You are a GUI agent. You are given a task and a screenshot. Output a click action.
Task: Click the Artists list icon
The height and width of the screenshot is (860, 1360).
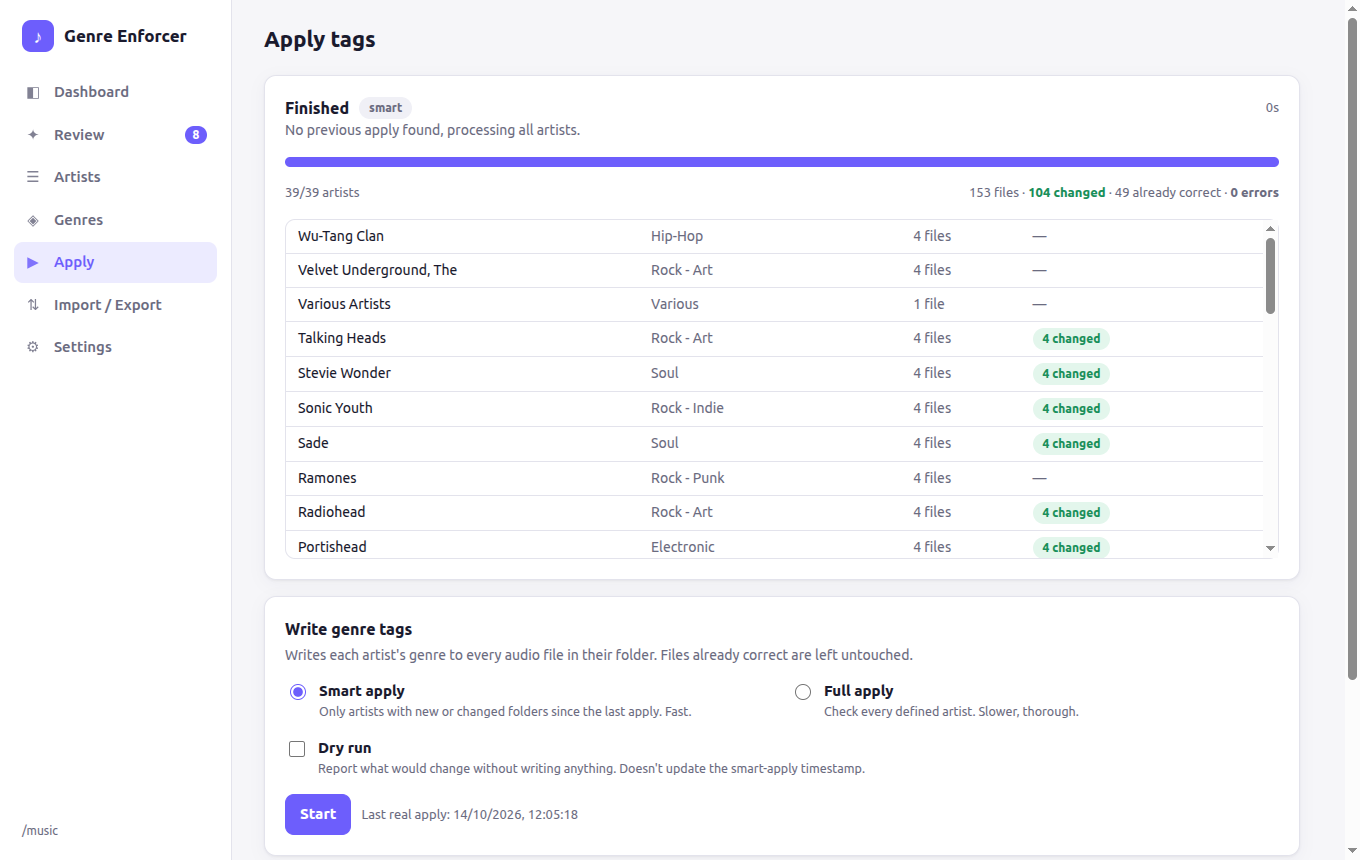[33, 177]
